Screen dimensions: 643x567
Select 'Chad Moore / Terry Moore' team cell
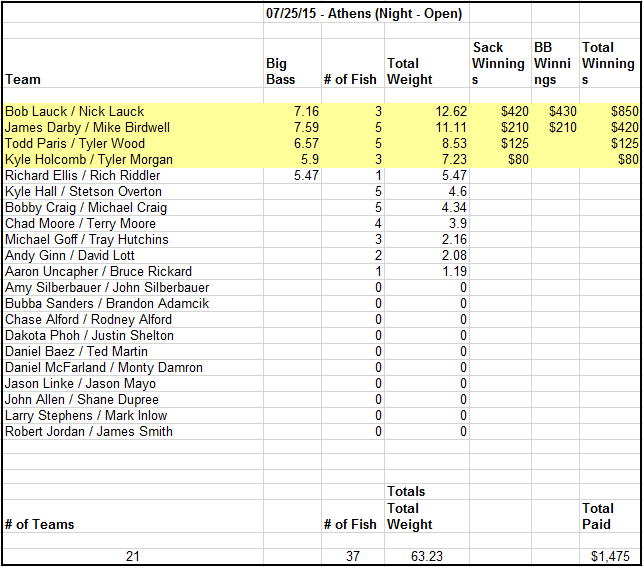coord(80,223)
